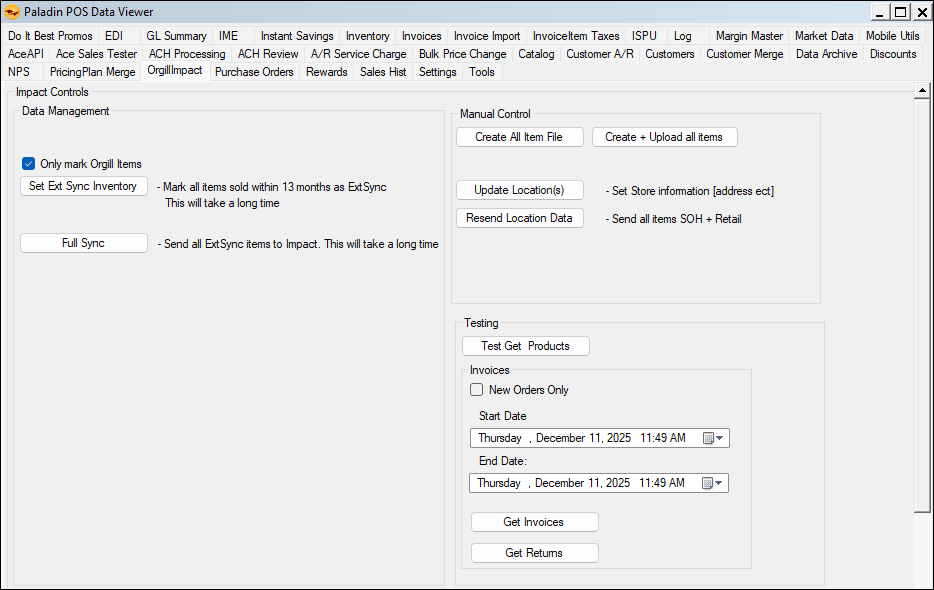Select the Customer A/R tab
Screen dimensions: 934x590
click(x=599, y=54)
